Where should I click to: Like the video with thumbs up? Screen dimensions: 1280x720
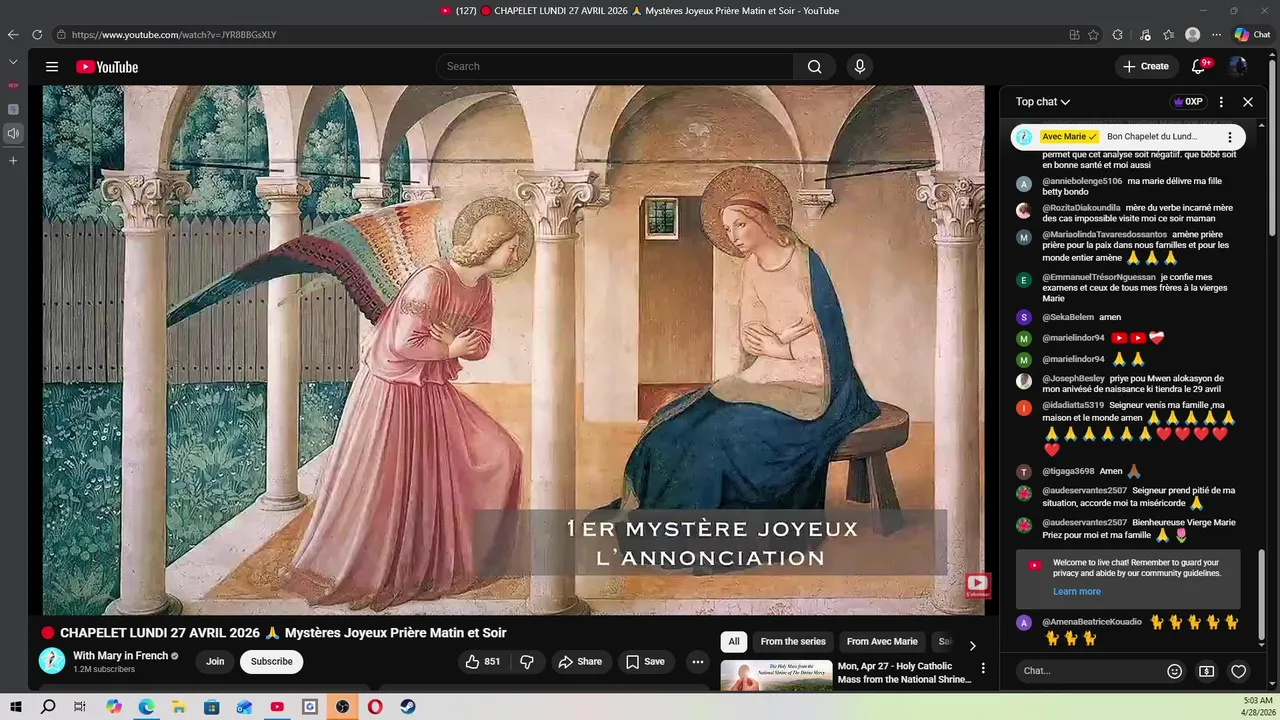tap(482, 662)
